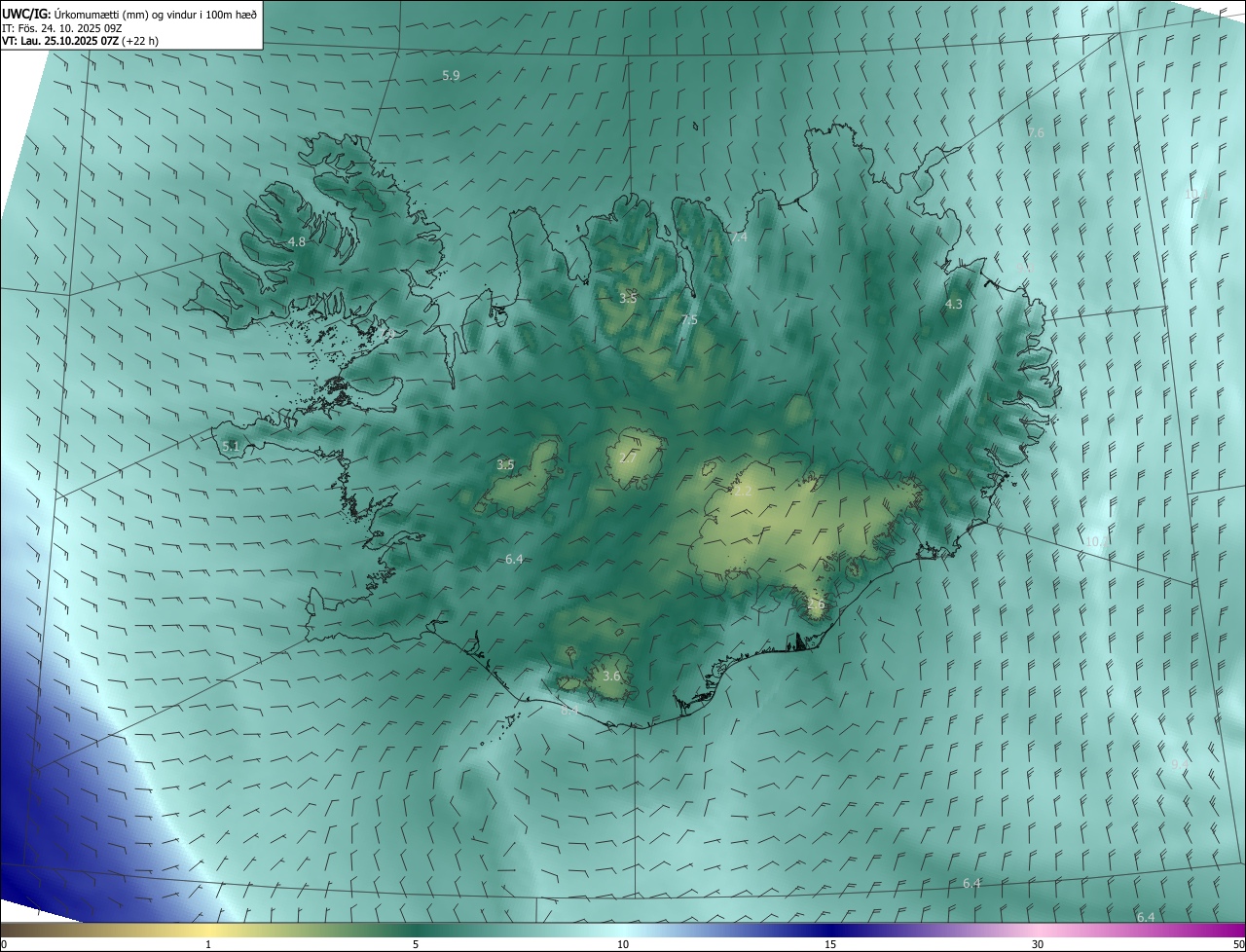Click the 4.3 value in east Iceland

[x=954, y=305]
